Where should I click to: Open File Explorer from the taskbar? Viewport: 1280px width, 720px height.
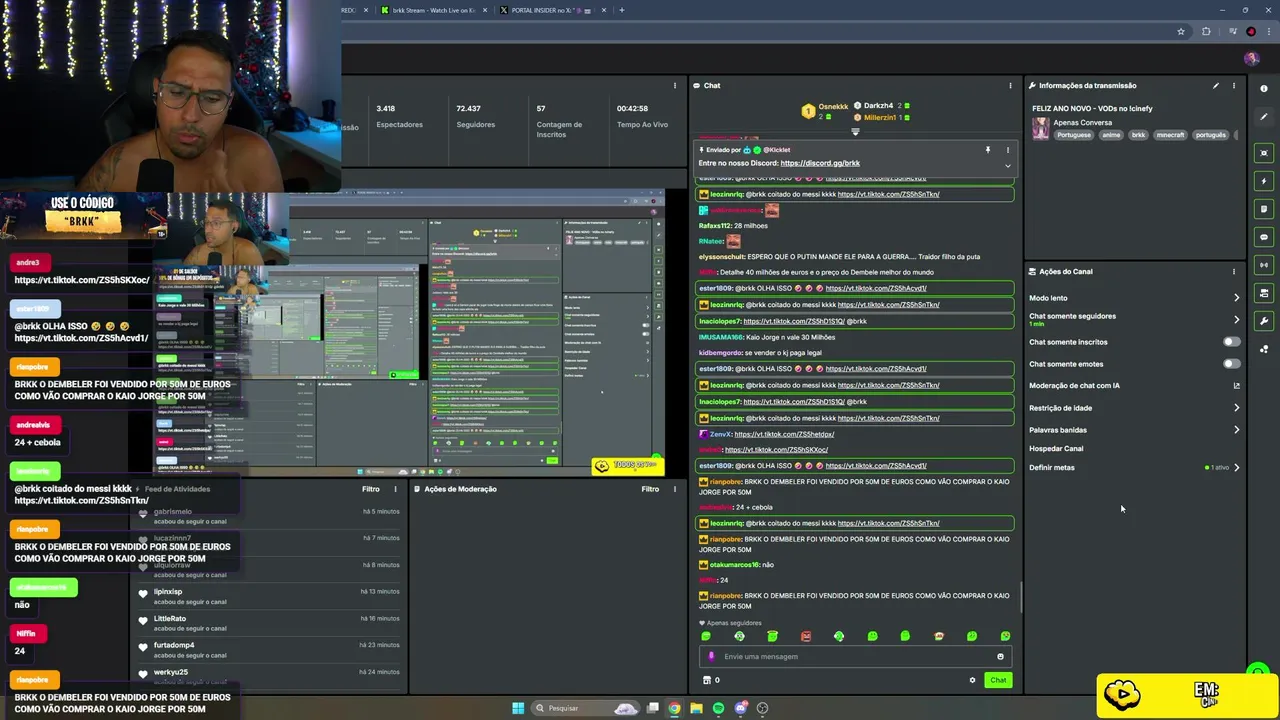pos(696,708)
